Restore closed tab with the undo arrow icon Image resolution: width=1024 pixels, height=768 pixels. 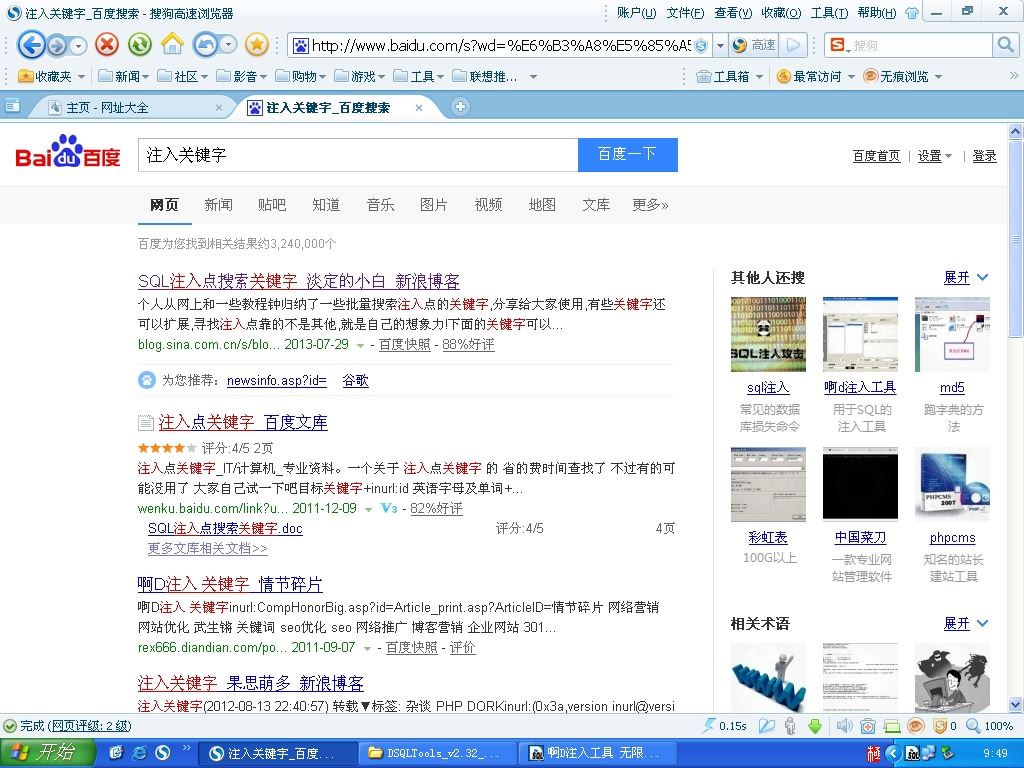pos(205,45)
